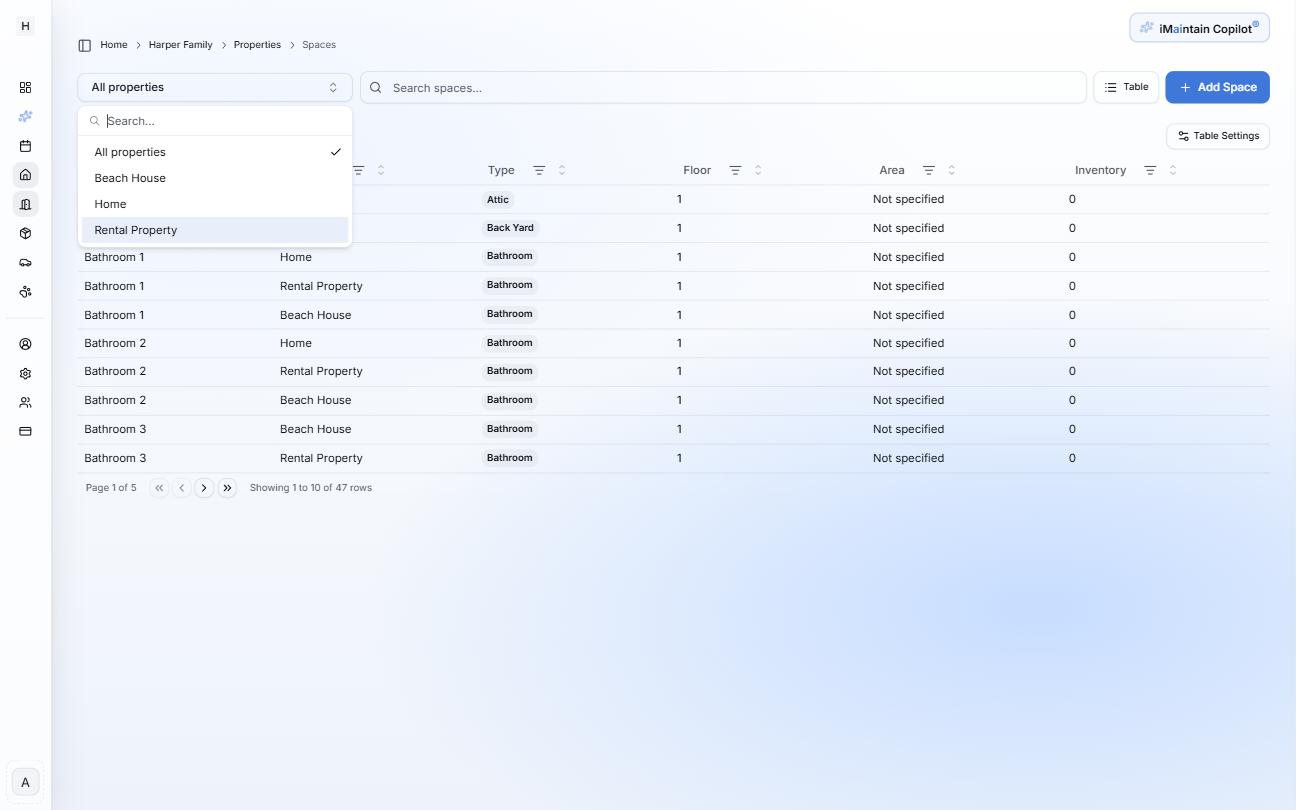
Task: Open the Type column filter
Action: [x=539, y=170]
